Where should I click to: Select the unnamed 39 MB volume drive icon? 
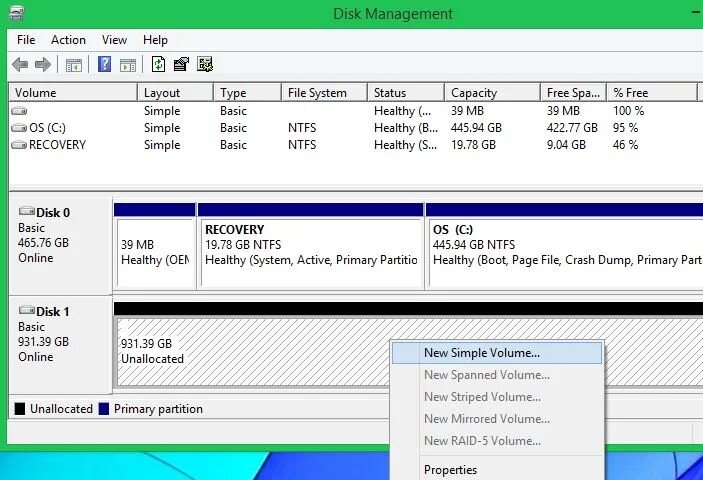click(x=19, y=111)
